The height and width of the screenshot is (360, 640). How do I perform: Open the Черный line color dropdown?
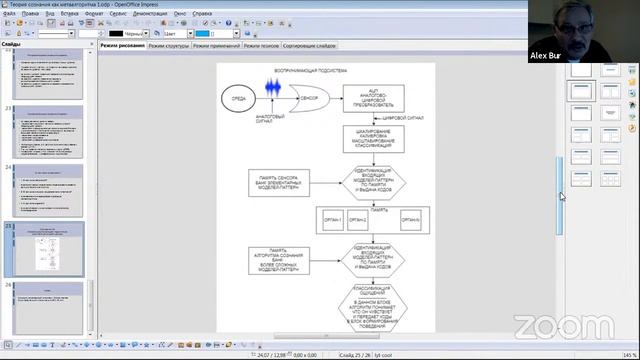pos(146,33)
